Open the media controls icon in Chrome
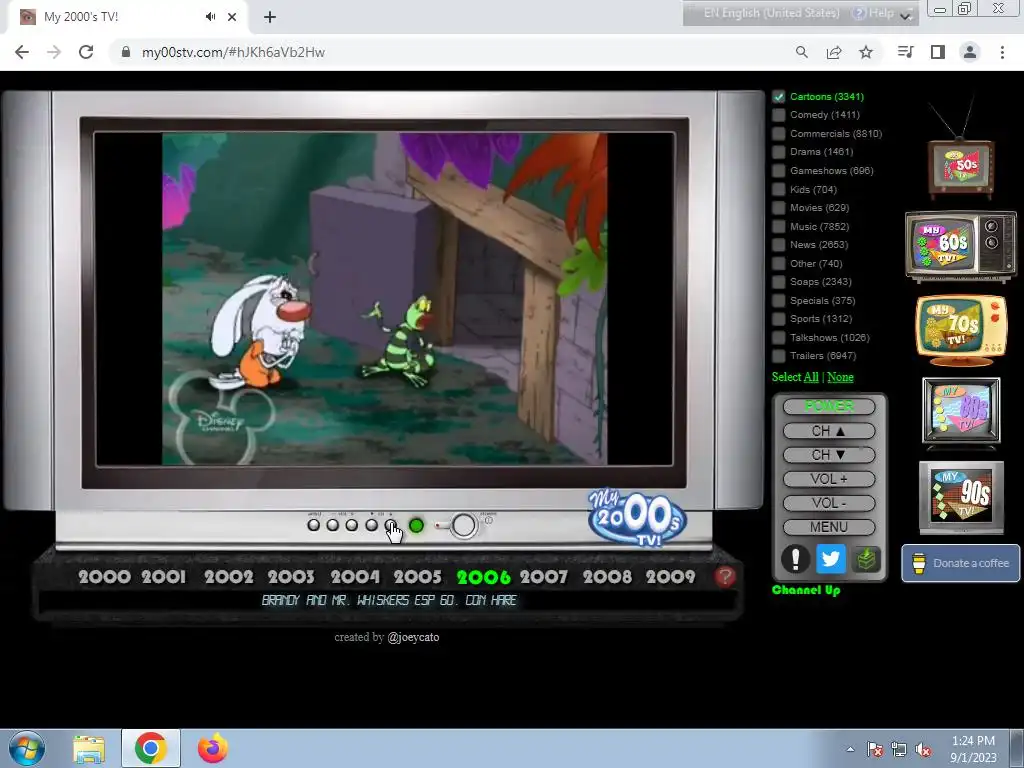Screen dimensions: 1024x768 tap(906, 52)
